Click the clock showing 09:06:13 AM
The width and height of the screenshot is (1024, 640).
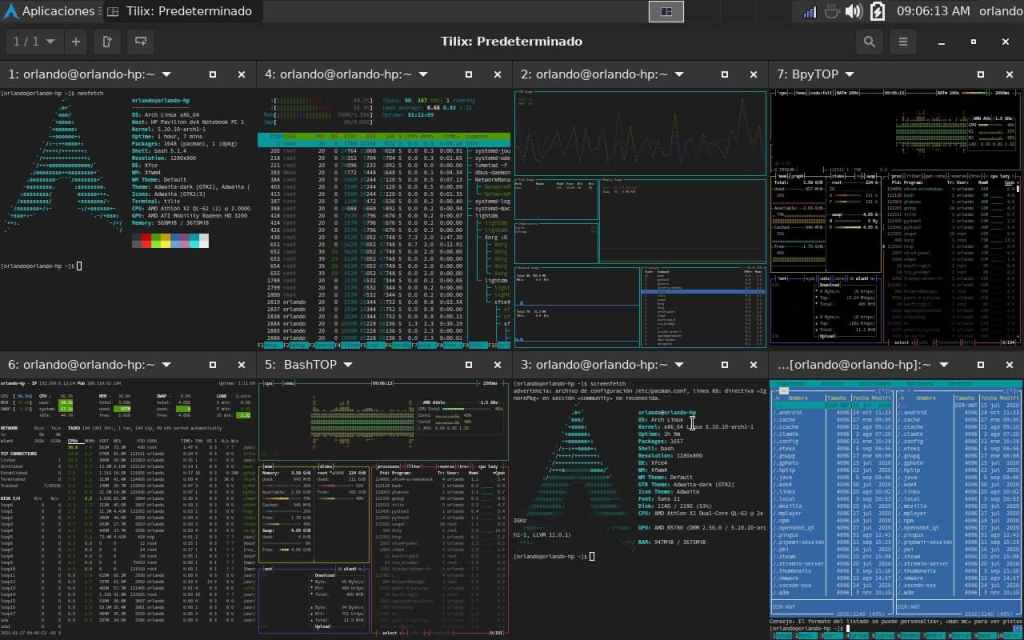(933, 11)
